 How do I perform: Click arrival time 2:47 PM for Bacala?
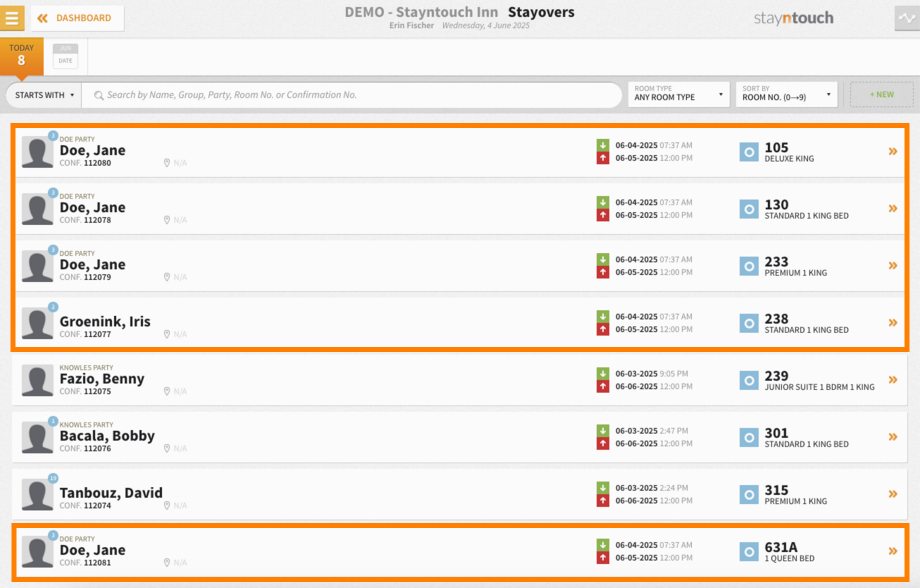(674, 431)
